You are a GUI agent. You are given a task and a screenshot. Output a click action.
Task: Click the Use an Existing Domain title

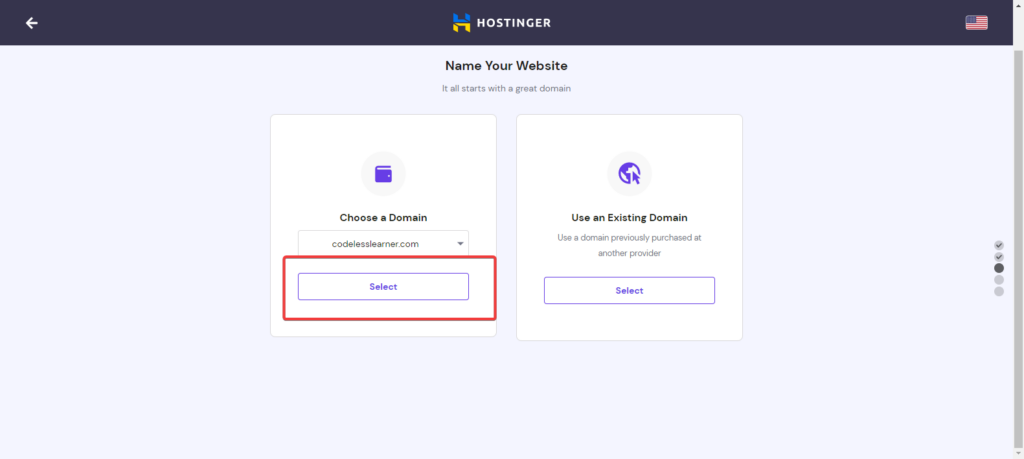[x=630, y=217]
